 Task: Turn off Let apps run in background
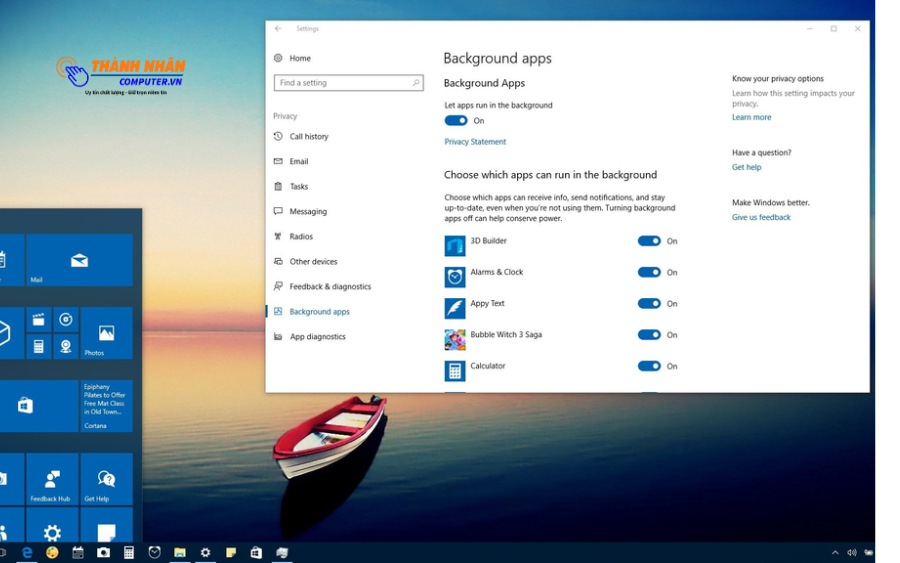456,121
